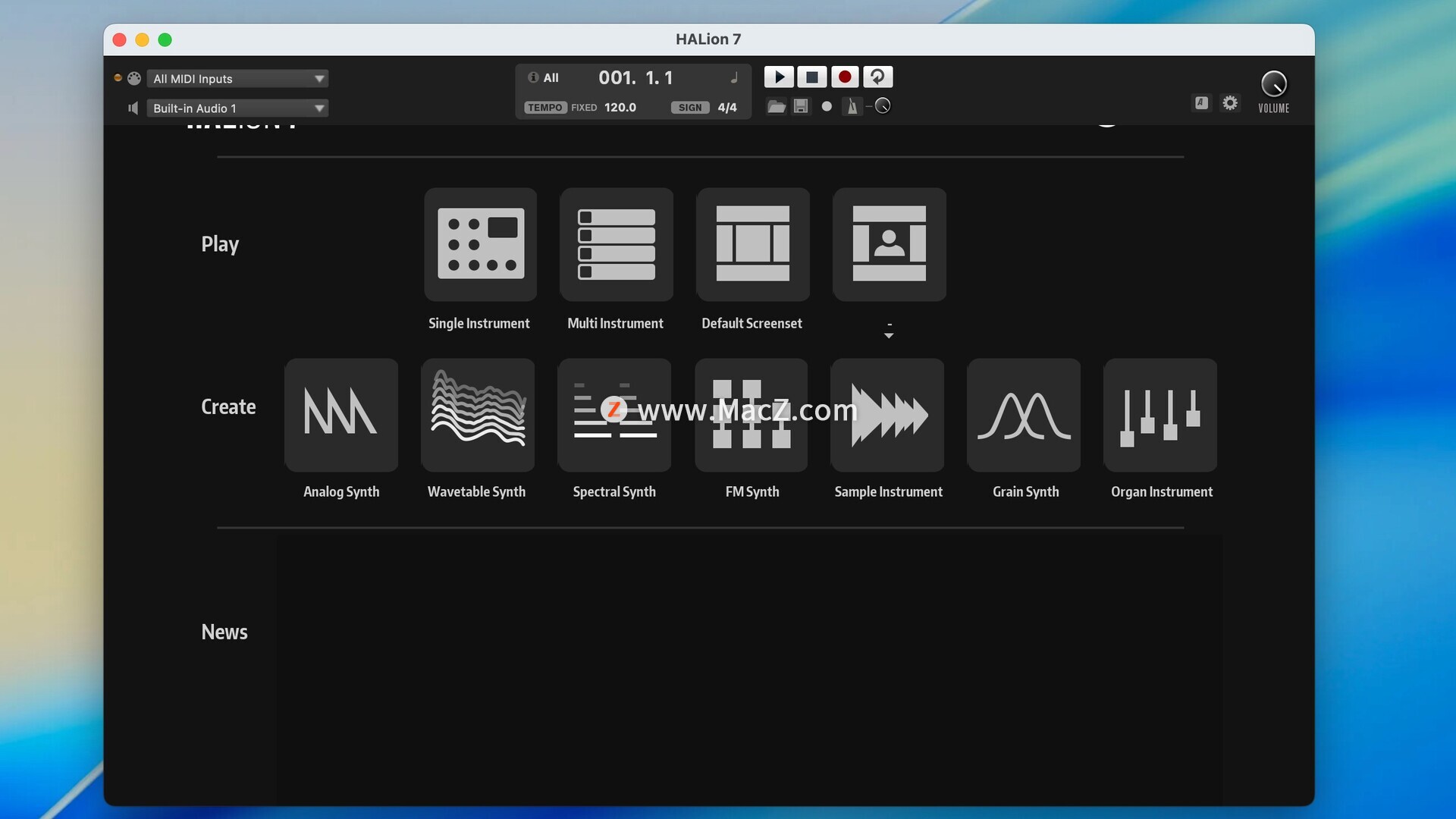Click the FM Synth label
1456x819 pixels.
click(x=752, y=492)
